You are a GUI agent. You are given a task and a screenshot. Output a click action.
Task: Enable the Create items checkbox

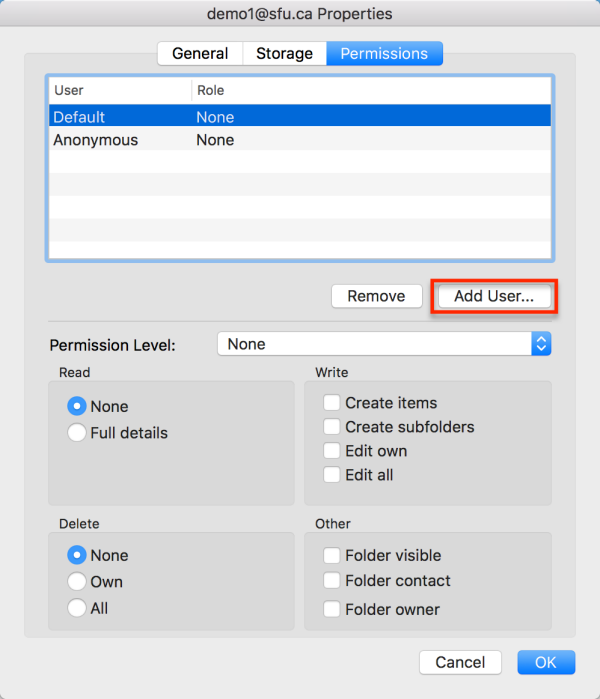point(332,403)
